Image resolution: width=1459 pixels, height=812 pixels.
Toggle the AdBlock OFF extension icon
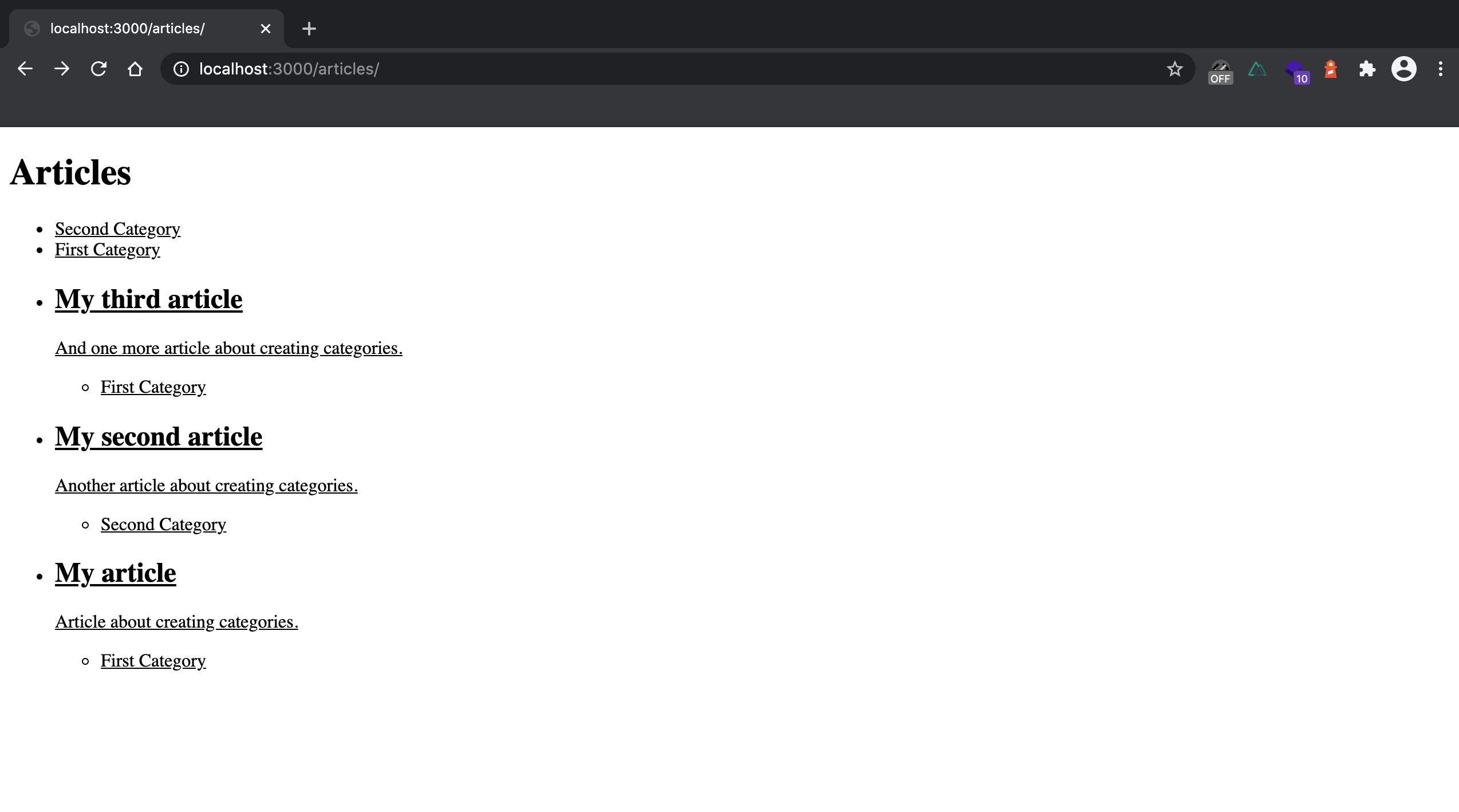(1221, 68)
